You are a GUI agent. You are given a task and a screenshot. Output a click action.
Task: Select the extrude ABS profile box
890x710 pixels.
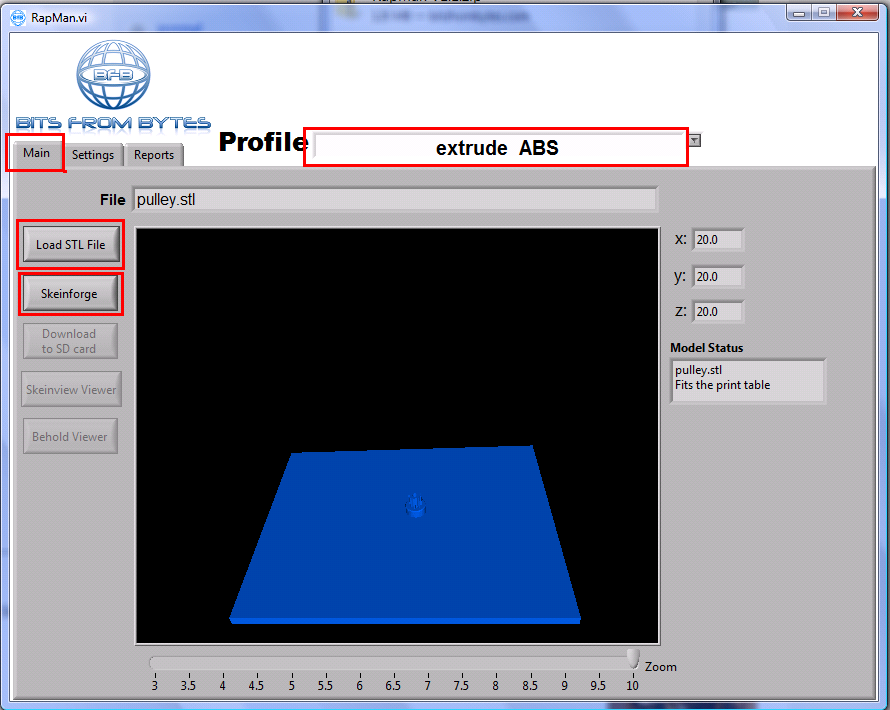pyautogui.click(x=496, y=148)
